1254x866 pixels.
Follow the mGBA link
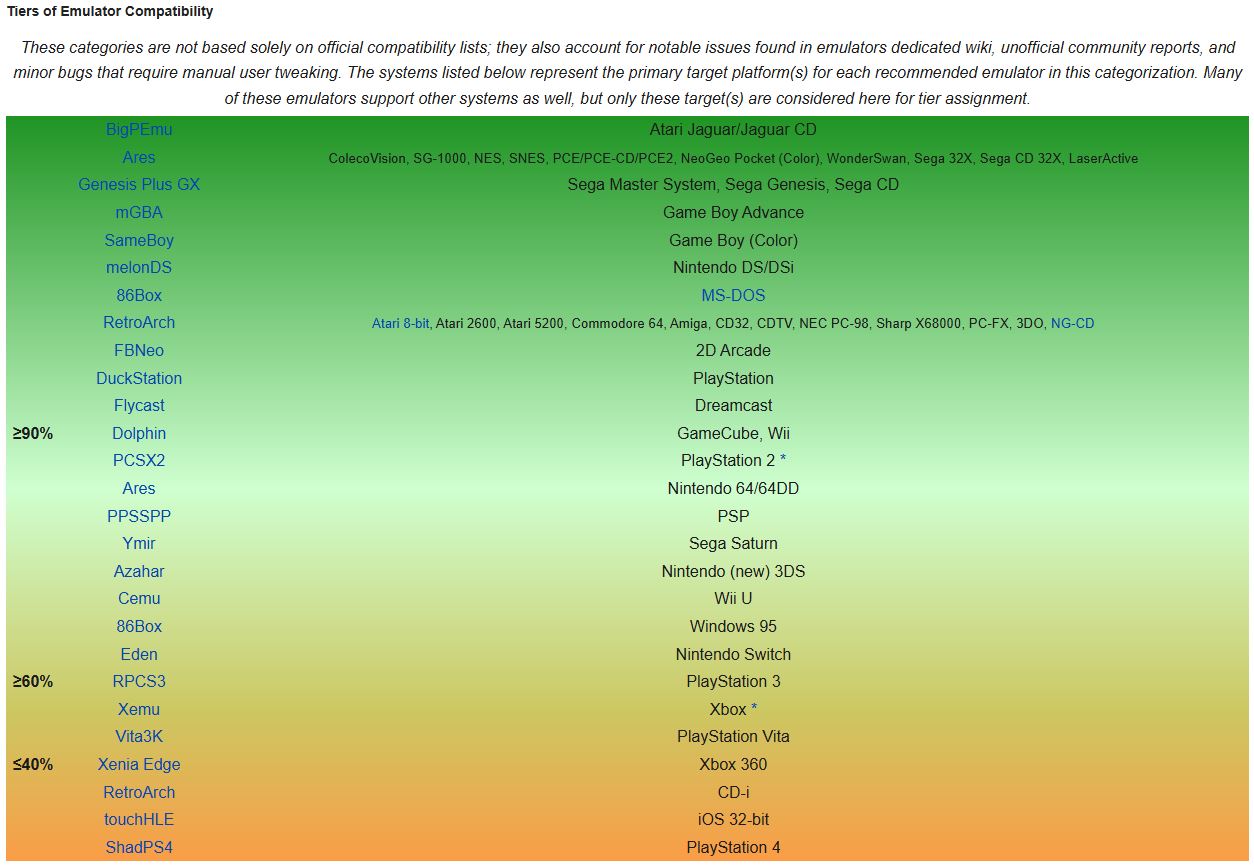pos(139,212)
